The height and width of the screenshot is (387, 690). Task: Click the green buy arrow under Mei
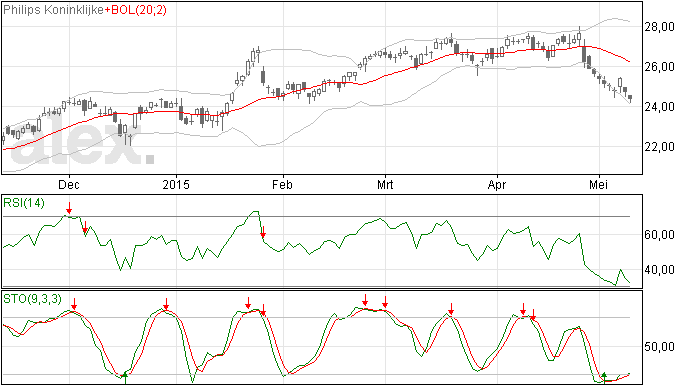point(605,377)
